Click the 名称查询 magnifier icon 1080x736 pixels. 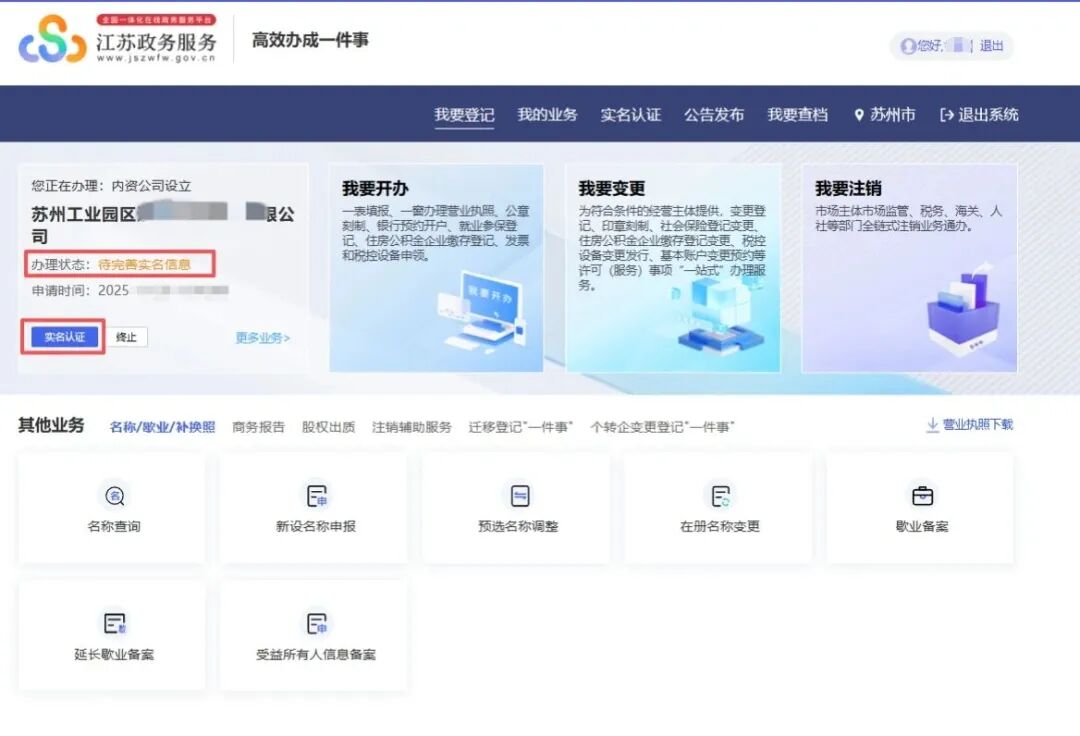coord(114,496)
